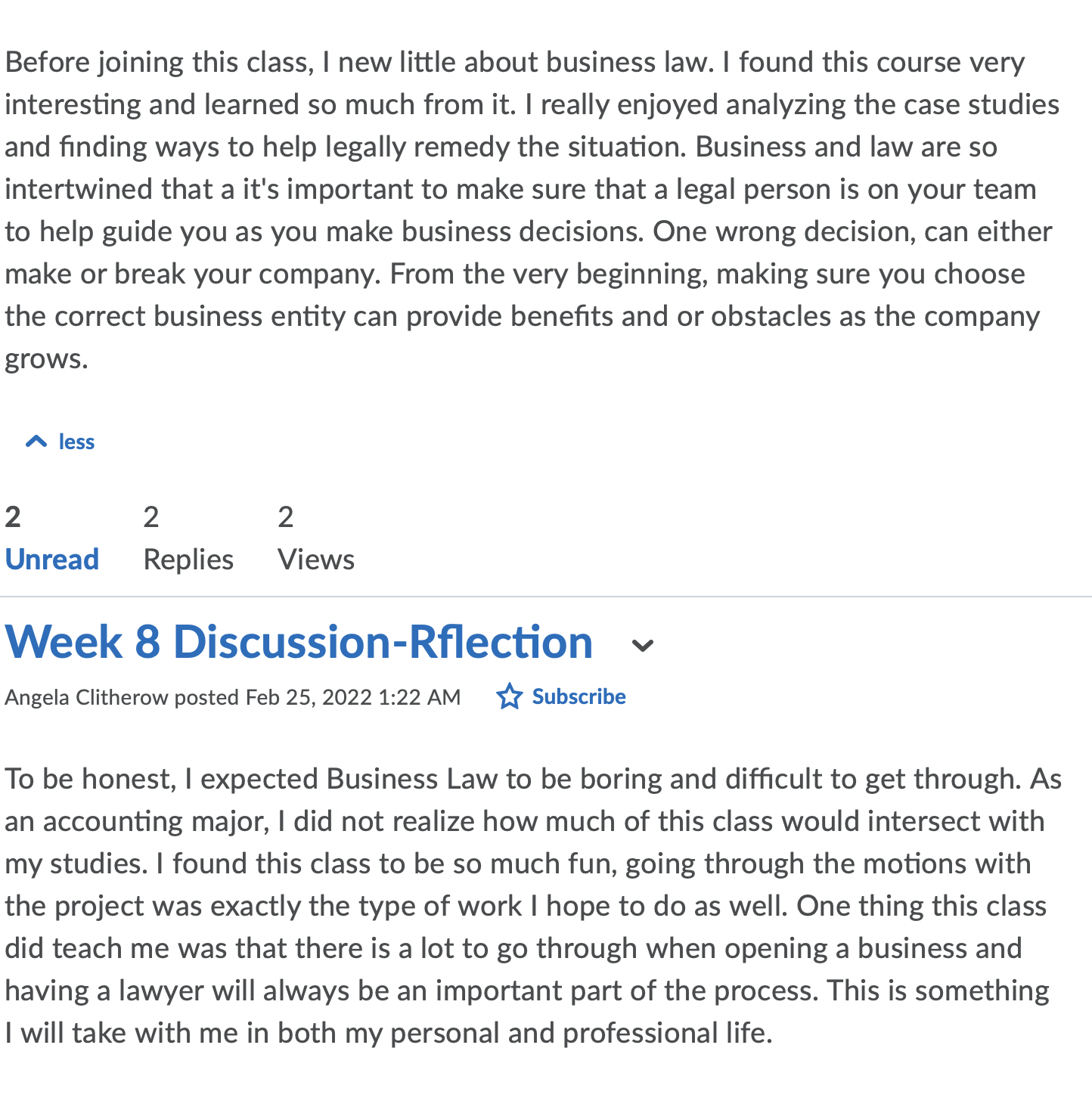Click the post timestamp Feb 25, 2022 1:22 AM
Viewport: 1092px width, 1107px height.
(353, 697)
